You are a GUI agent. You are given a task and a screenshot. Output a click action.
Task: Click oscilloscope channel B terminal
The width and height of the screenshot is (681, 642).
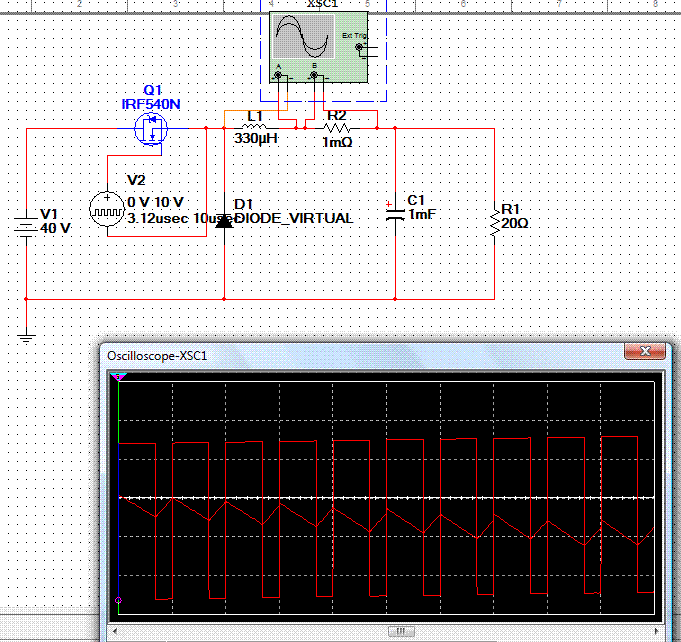314,76
